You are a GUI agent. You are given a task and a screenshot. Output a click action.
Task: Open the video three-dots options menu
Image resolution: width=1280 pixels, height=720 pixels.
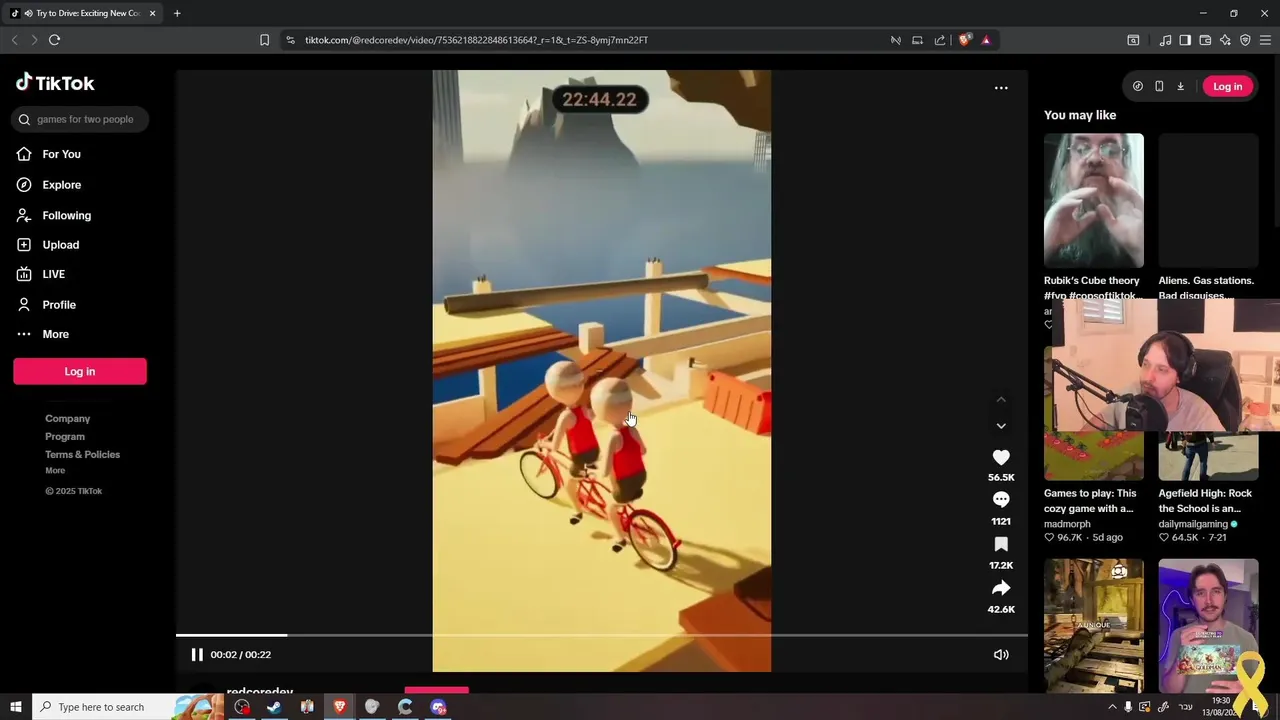[1001, 88]
